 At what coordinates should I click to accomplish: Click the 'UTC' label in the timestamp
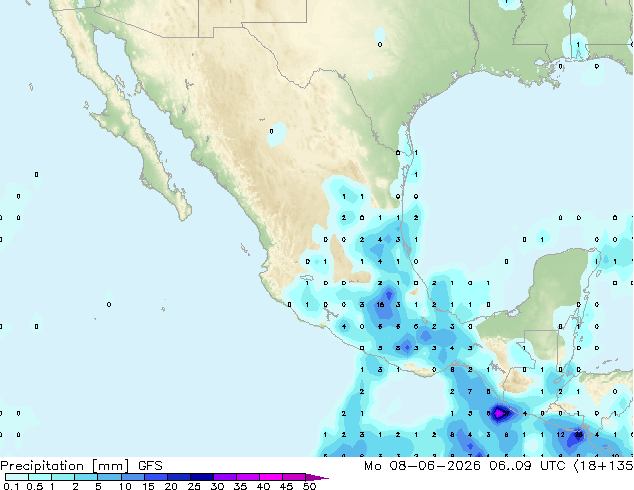[x=553, y=466]
